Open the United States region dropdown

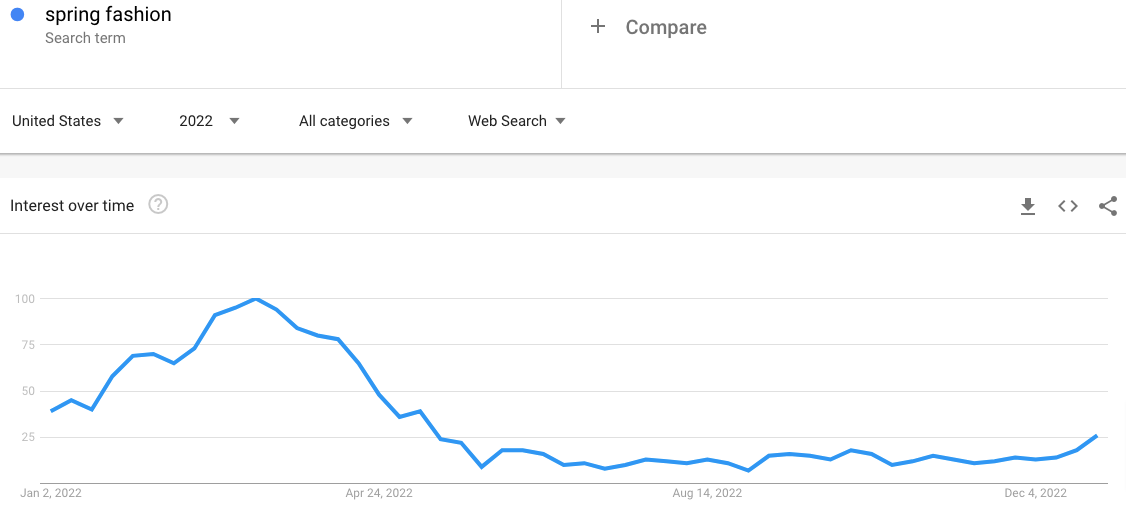click(x=68, y=121)
